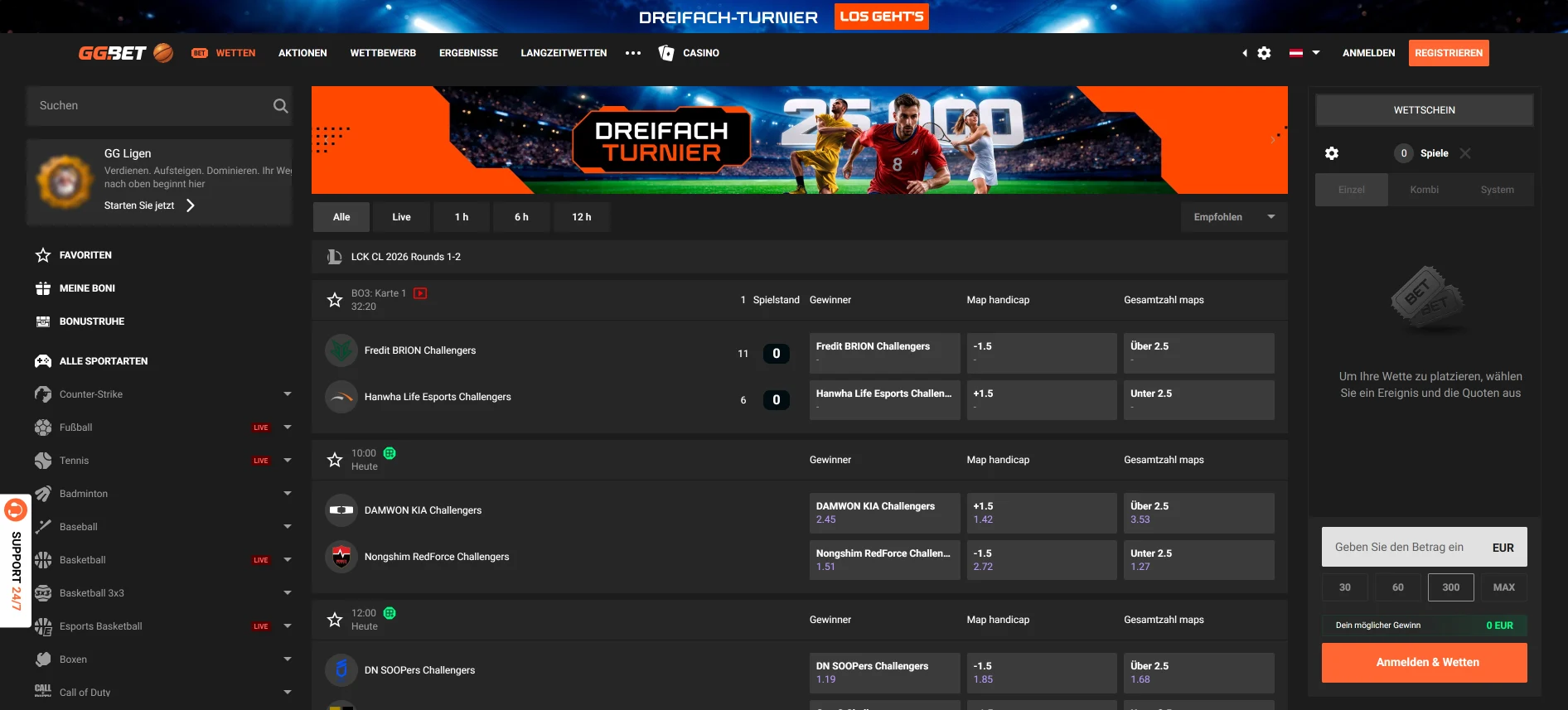This screenshot has width=1568, height=710.
Task: Expand the Tennis category arrow
Action: [x=288, y=461]
